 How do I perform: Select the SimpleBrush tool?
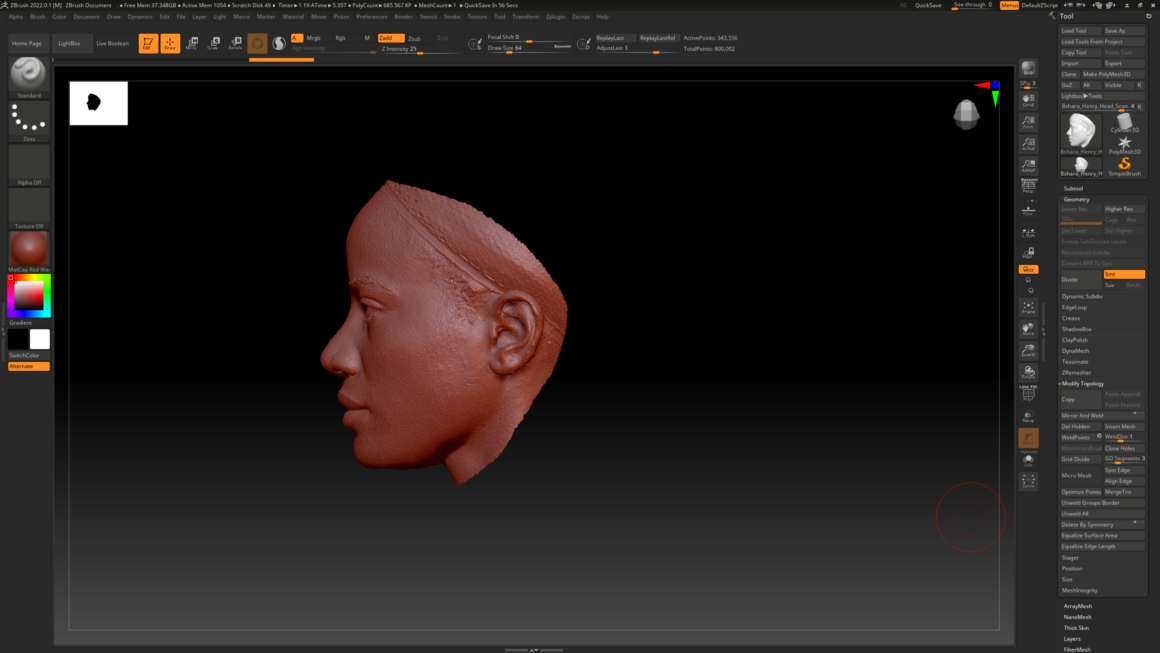(1124, 166)
